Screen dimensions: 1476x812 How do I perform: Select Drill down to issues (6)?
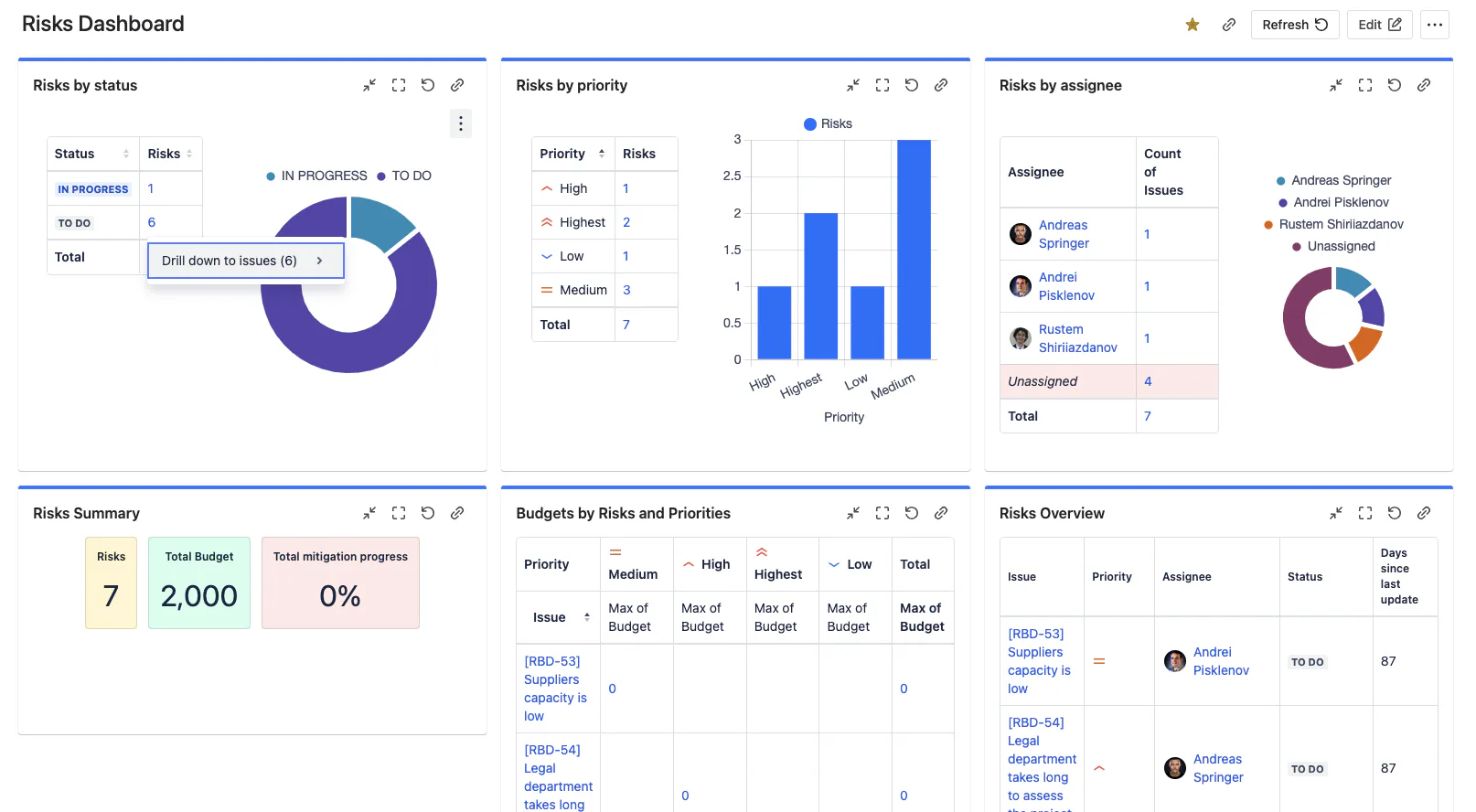click(246, 261)
